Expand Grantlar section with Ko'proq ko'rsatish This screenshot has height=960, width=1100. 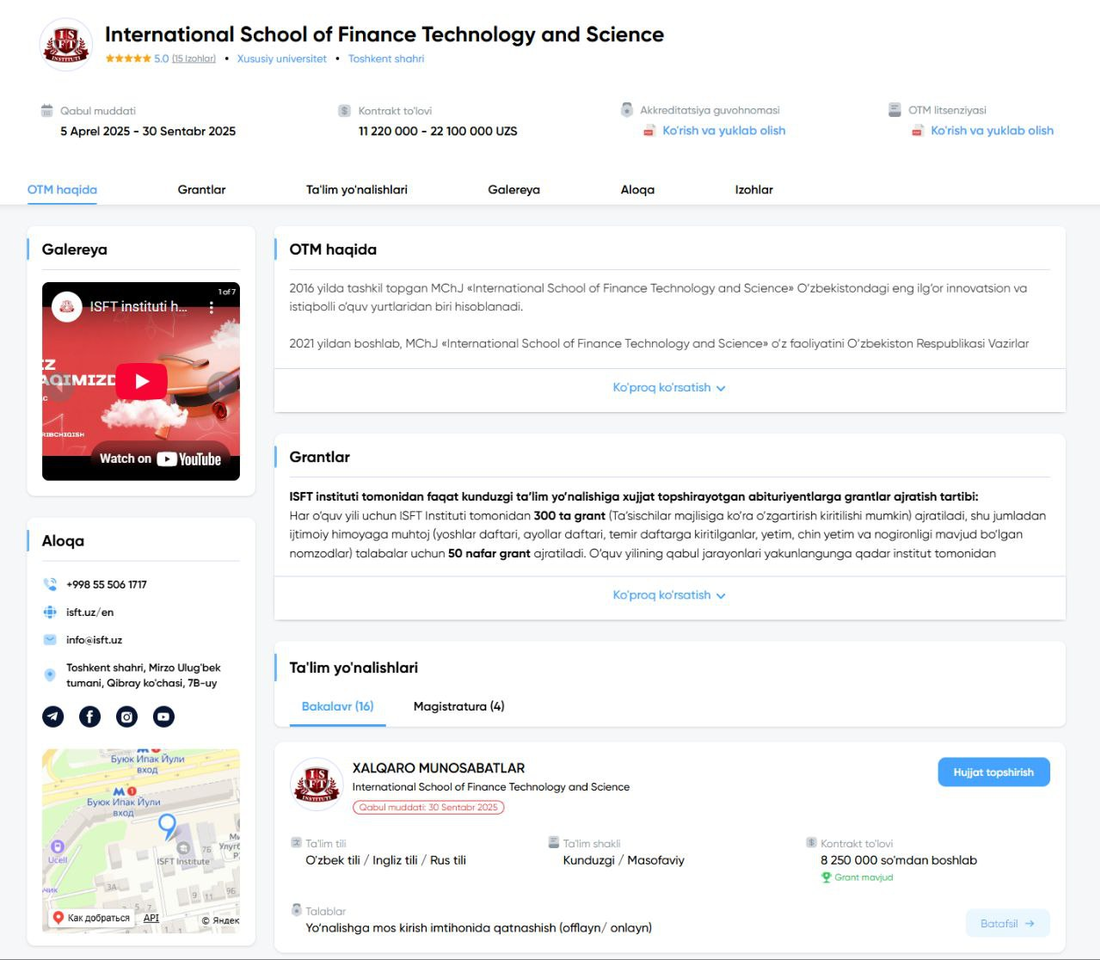669,595
